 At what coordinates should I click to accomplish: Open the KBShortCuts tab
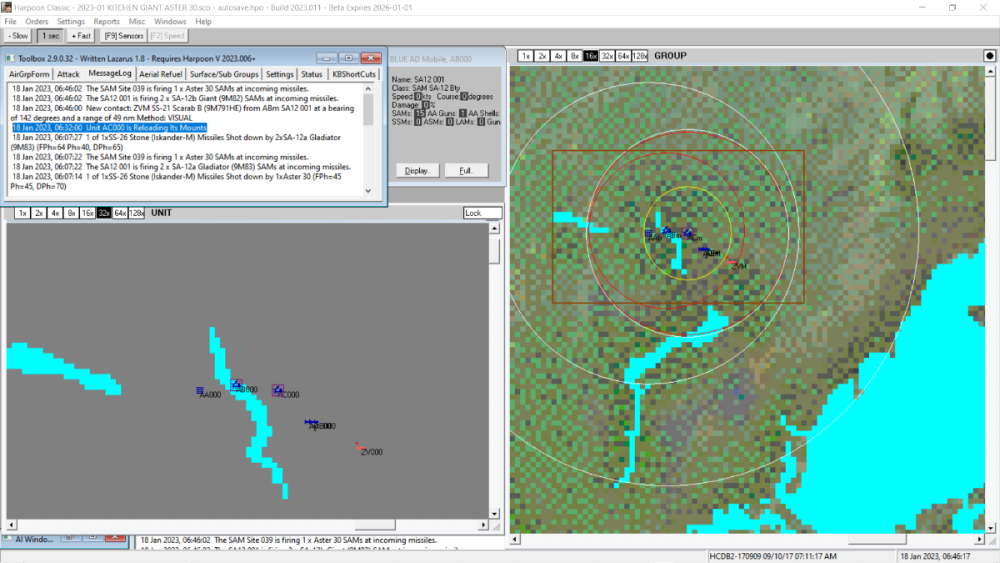tap(354, 74)
